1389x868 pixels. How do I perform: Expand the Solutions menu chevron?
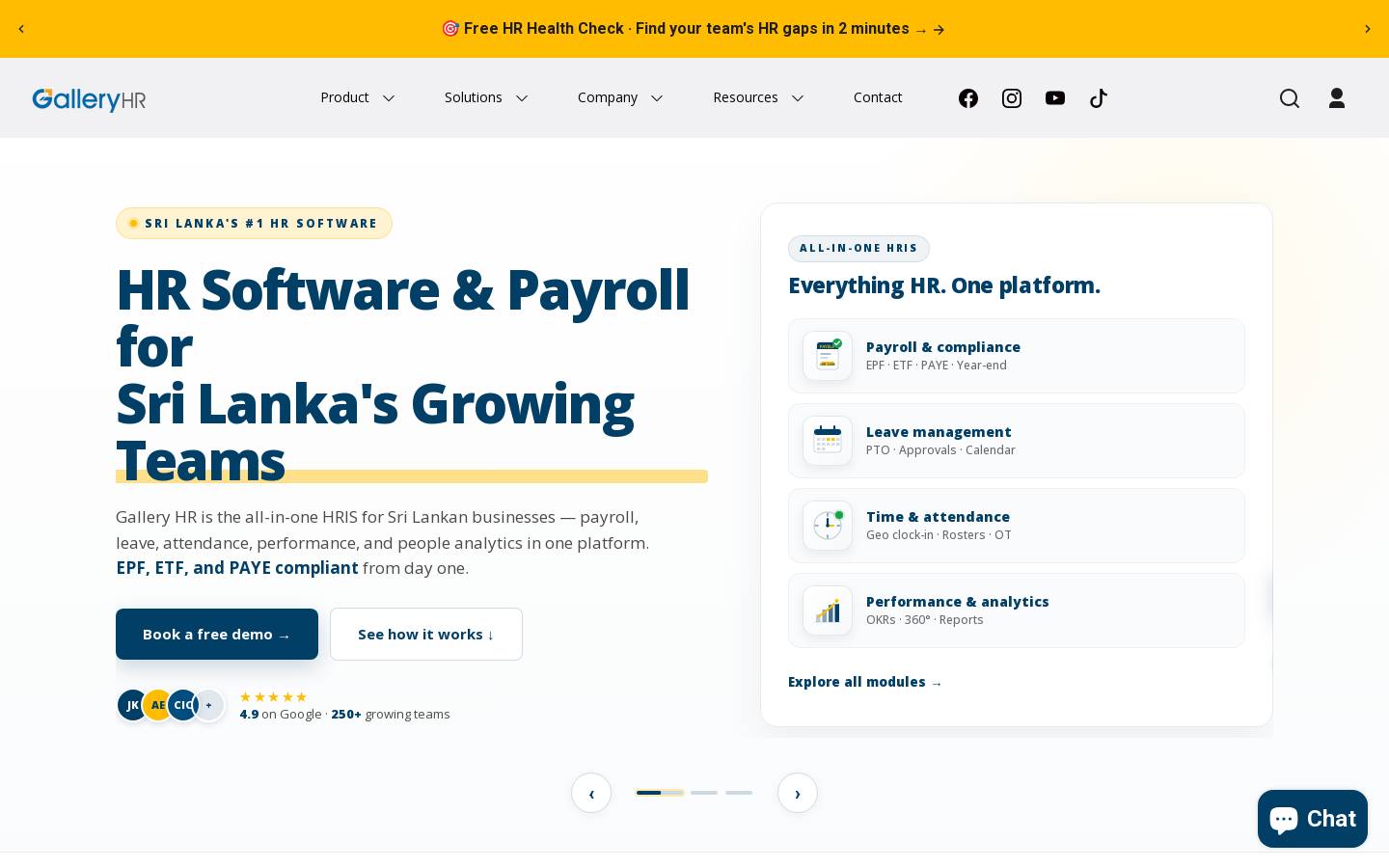tap(522, 98)
